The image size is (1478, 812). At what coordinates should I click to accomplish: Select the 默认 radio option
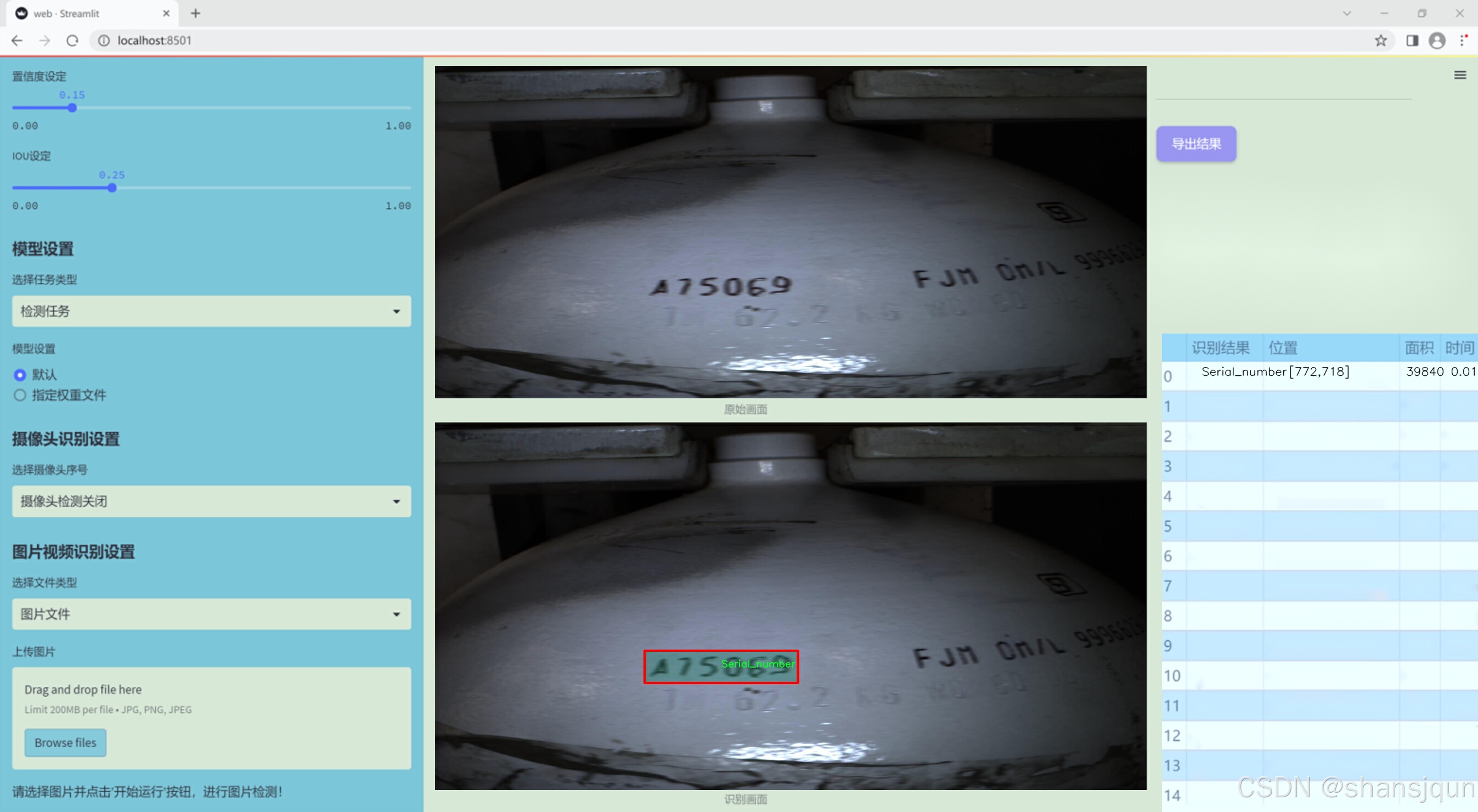[20, 375]
